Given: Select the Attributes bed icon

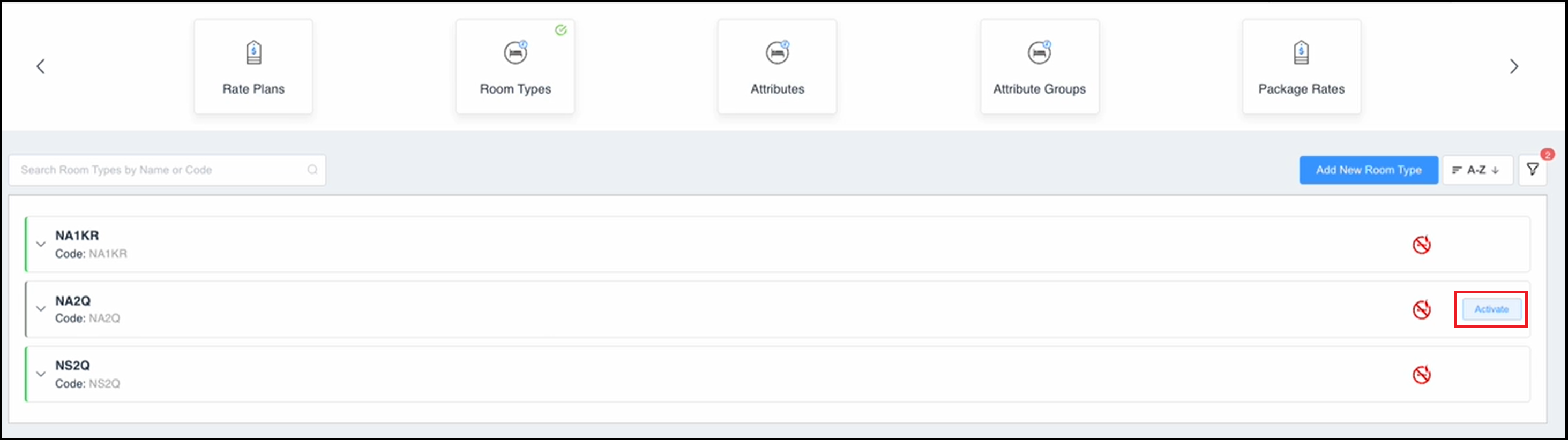Looking at the screenshot, I should pyautogui.click(x=776, y=54).
